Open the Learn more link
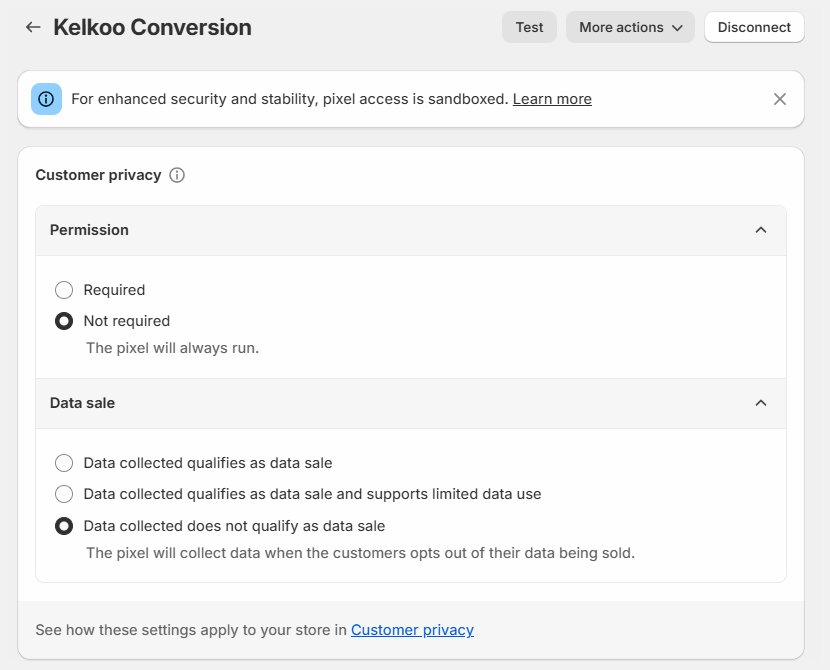Screen dimensions: 830x670 pyautogui.click(x=551, y=99)
